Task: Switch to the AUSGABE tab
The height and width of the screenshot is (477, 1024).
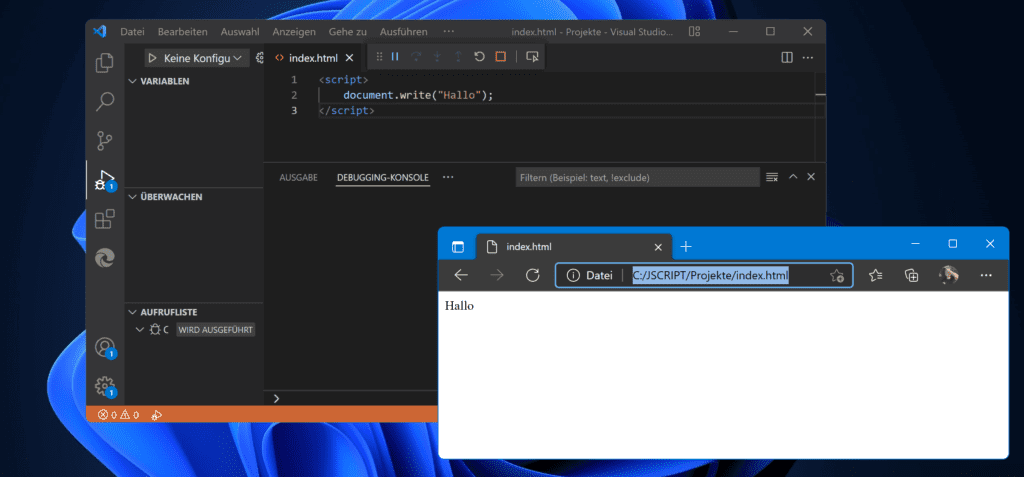Action: pos(298,177)
